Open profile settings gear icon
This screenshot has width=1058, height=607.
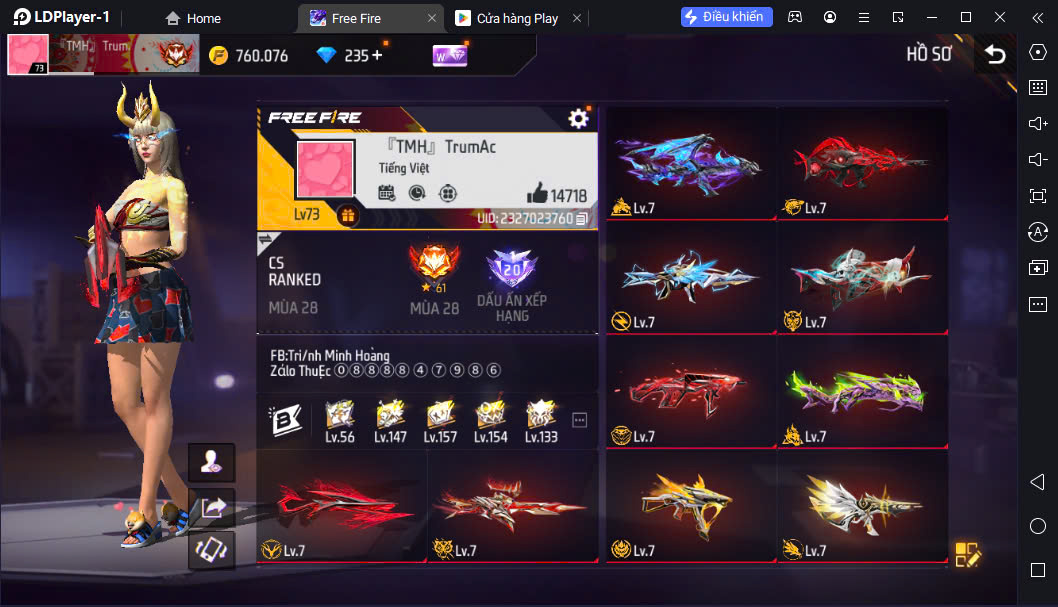[x=578, y=119]
